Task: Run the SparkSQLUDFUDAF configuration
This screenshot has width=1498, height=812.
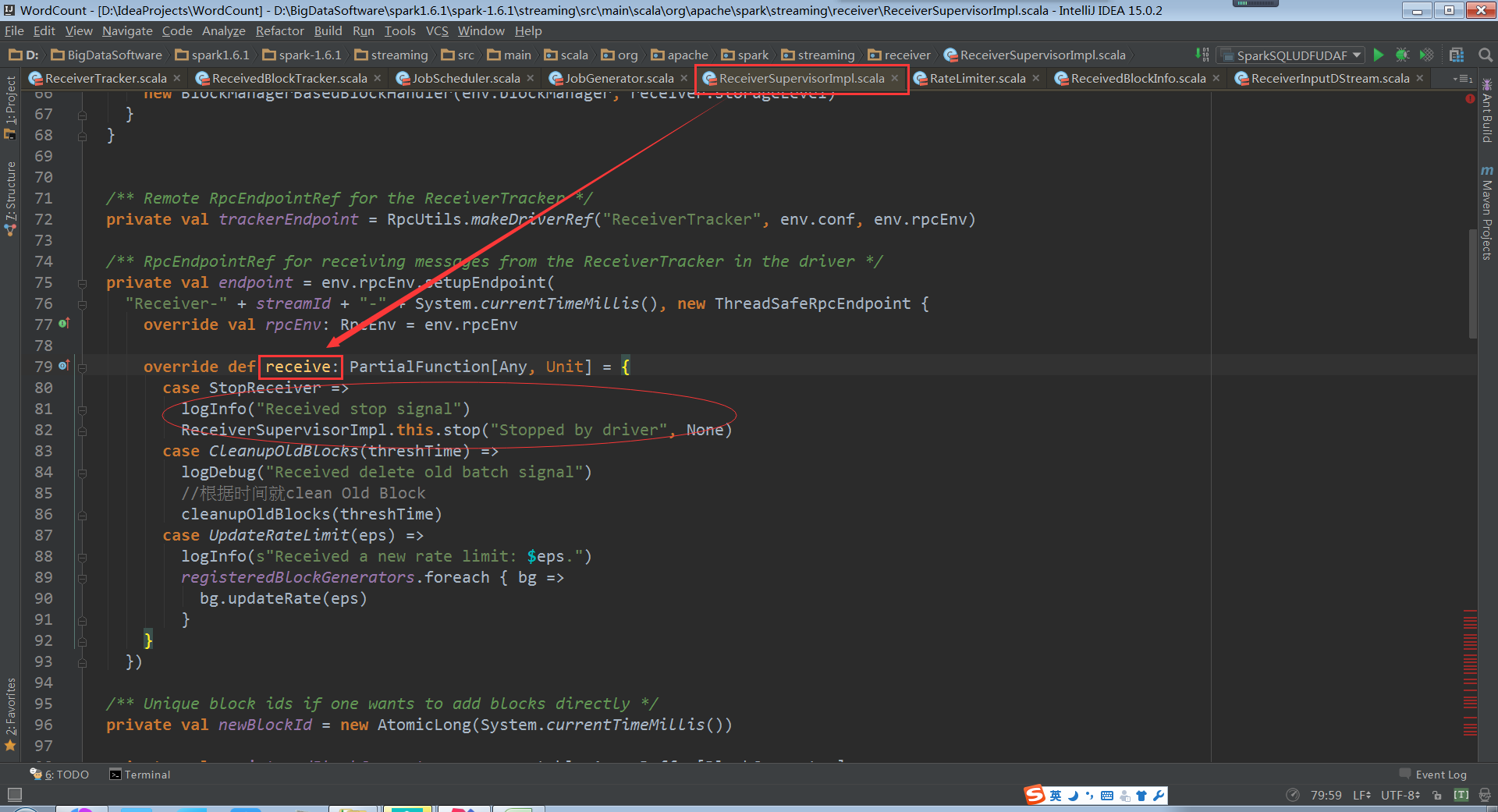Action: (x=1379, y=55)
